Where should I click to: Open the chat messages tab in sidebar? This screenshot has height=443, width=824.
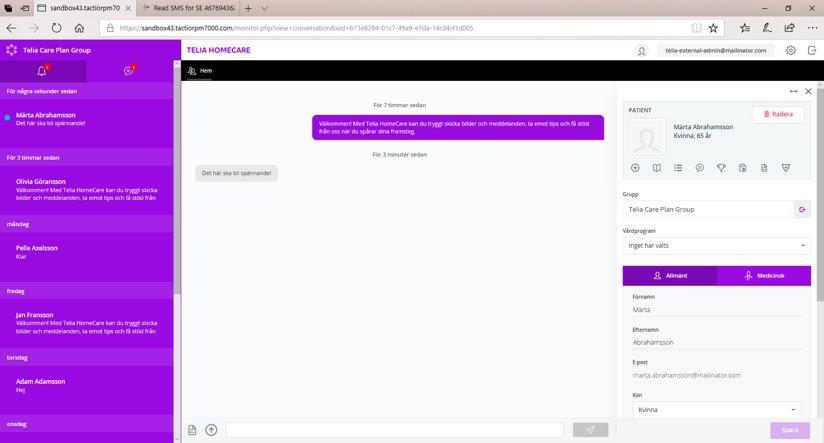129,71
